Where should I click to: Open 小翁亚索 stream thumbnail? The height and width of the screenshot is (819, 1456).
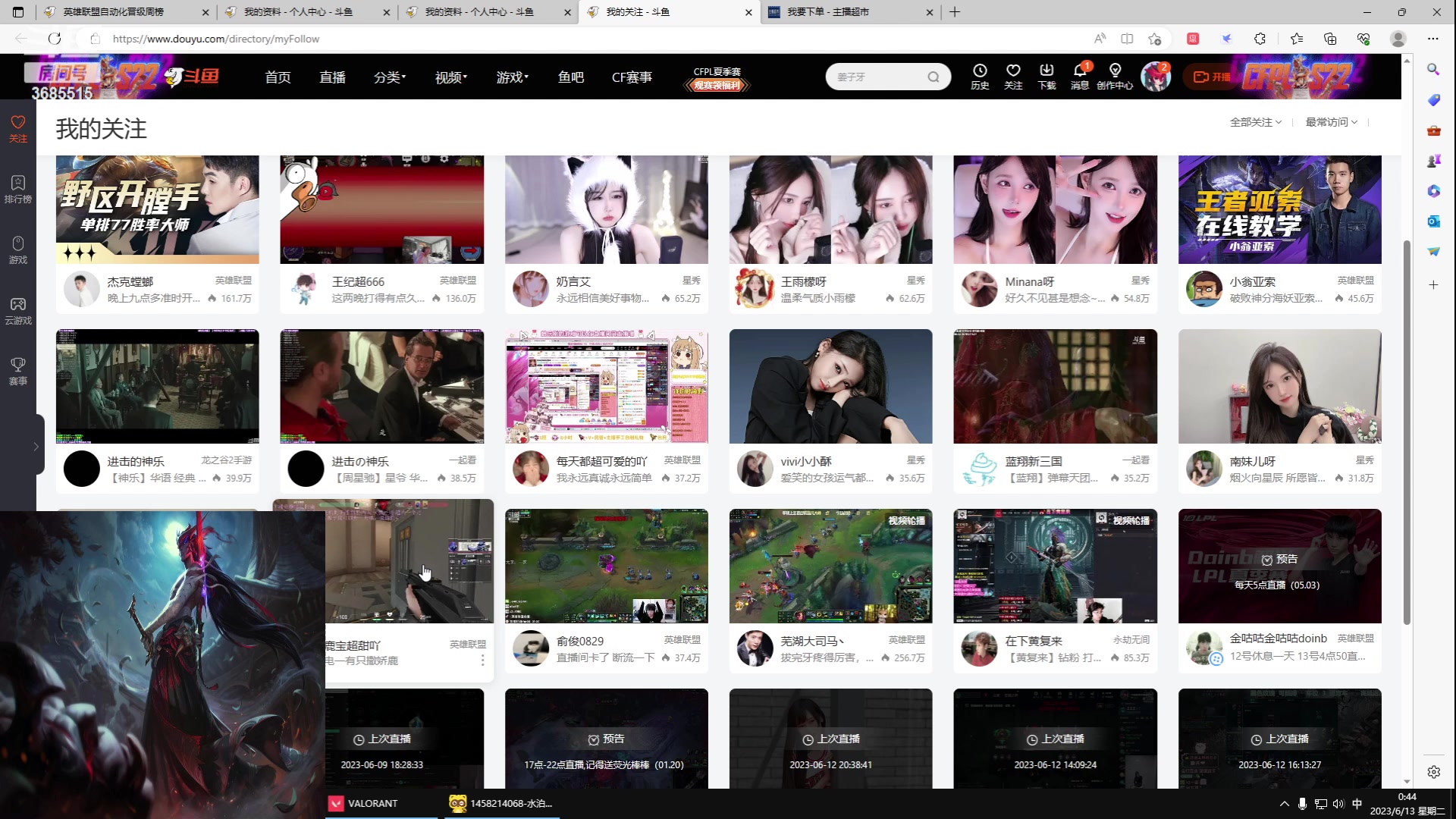1279,209
